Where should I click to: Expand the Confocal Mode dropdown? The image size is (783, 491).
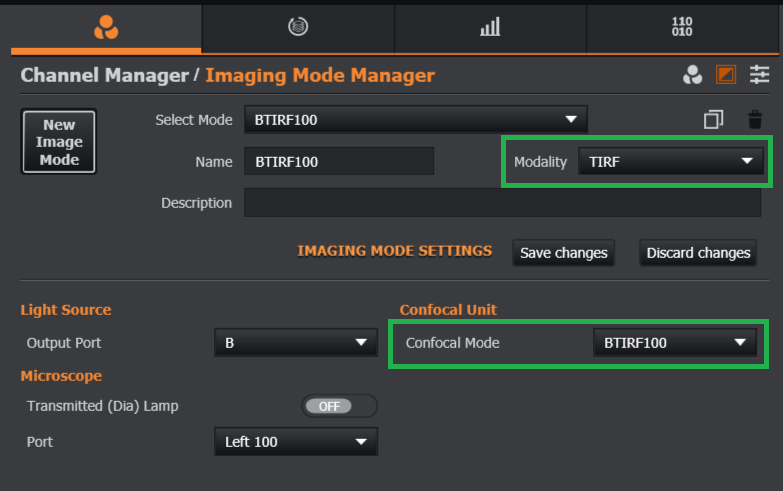coord(675,343)
